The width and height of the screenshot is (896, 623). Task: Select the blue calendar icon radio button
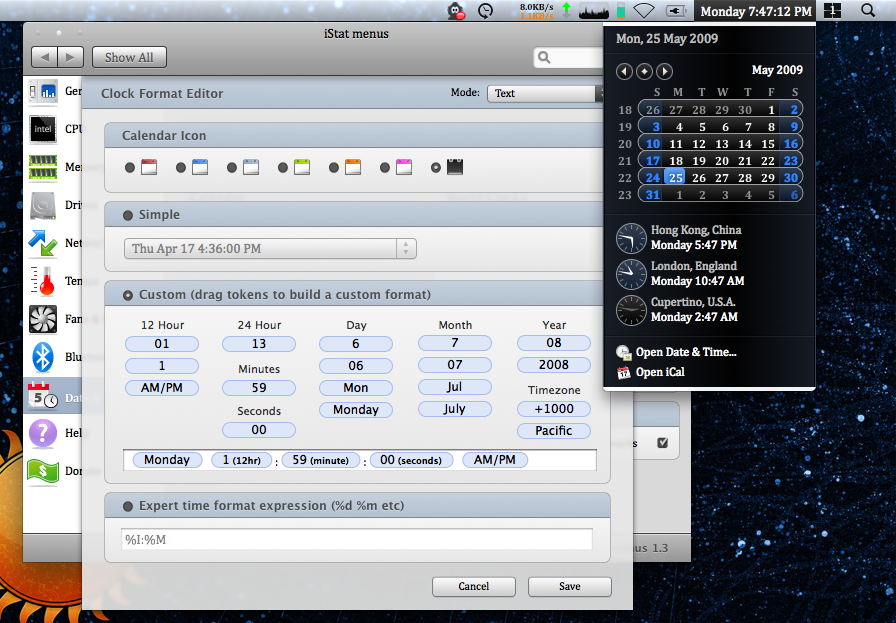coord(181,167)
